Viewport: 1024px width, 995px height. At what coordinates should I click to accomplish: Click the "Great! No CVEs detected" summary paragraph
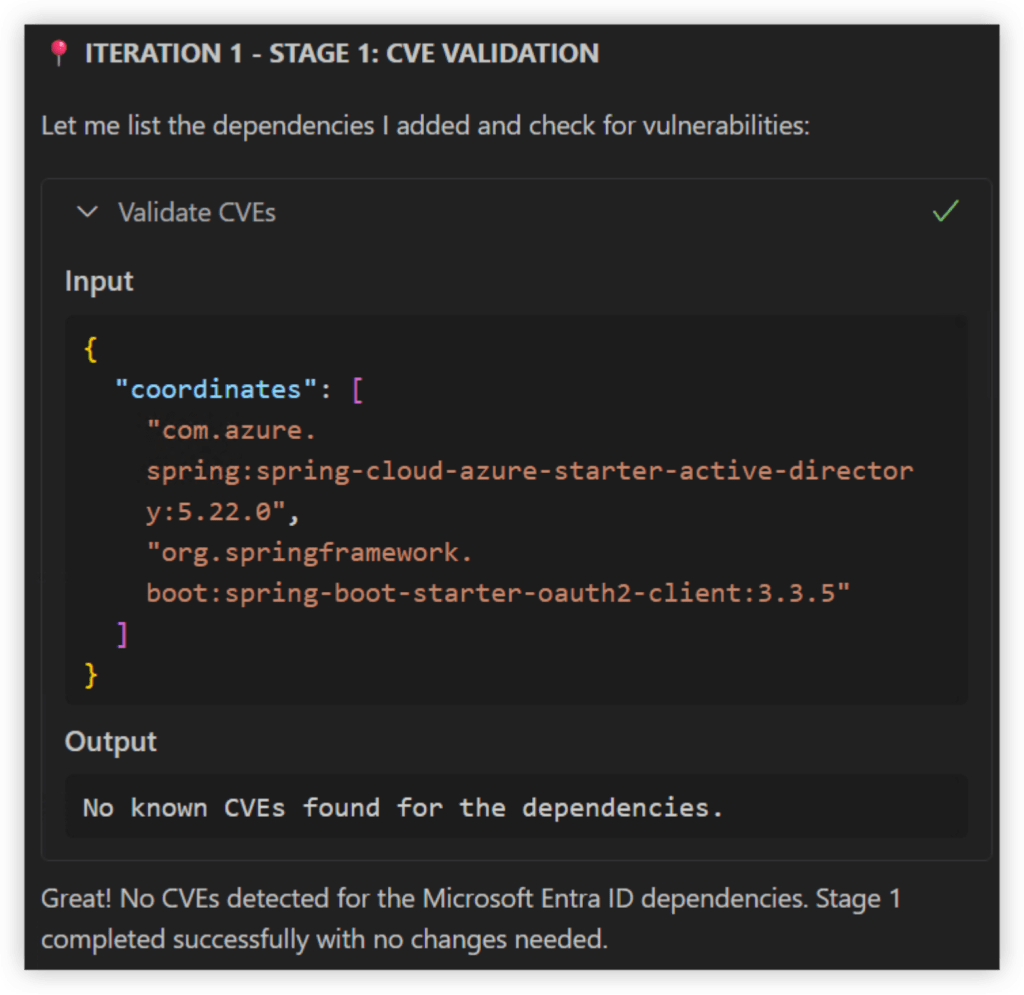click(470, 919)
